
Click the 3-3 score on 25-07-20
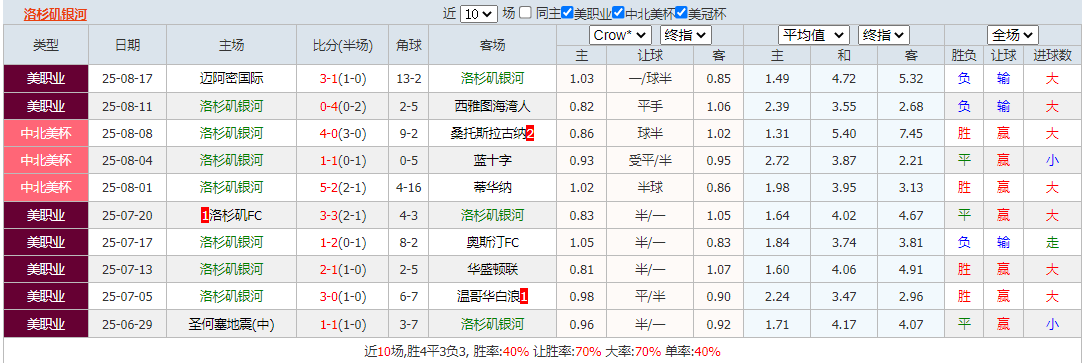[x=328, y=215]
